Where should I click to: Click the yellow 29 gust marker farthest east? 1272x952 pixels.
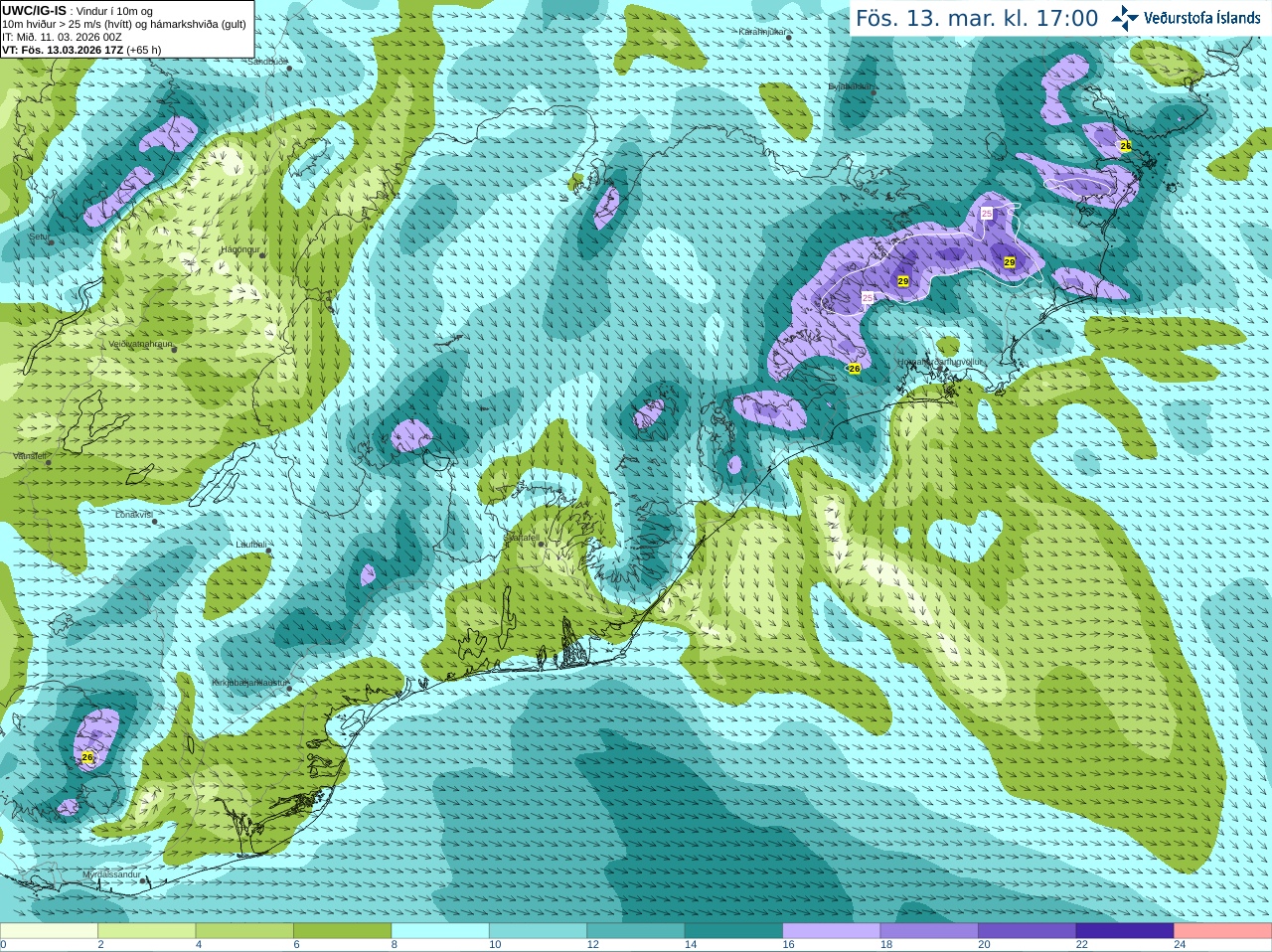[x=1010, y=262]
